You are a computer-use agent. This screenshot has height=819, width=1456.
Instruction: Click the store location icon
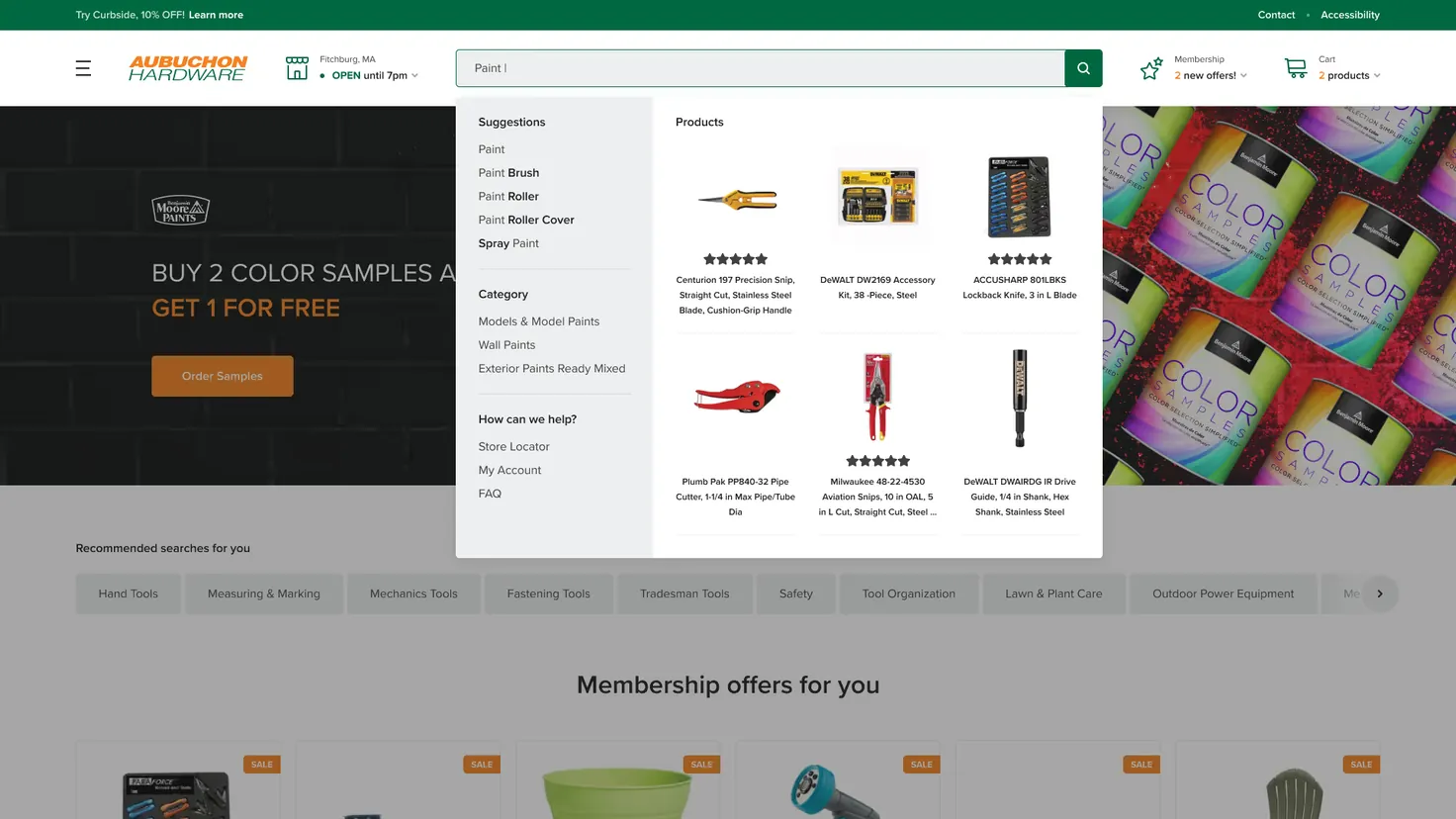pyautogui.click(x=297, y=68)
